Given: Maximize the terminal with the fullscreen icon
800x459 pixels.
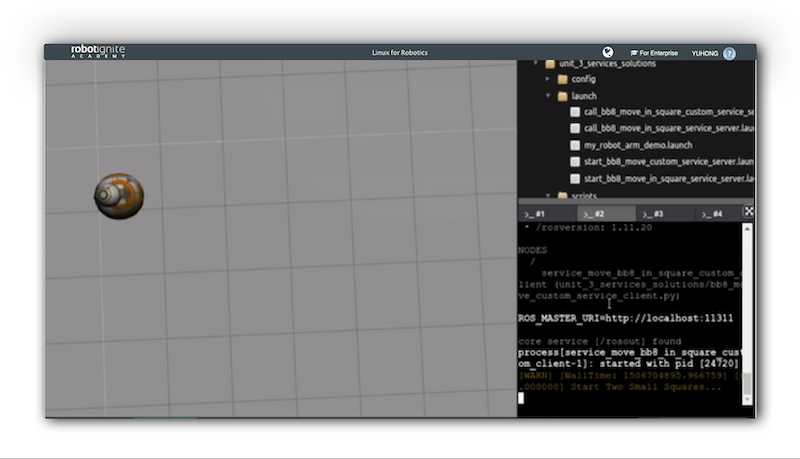Looking at the screenshot, I should pyautogui.click(x=748, y=211).
